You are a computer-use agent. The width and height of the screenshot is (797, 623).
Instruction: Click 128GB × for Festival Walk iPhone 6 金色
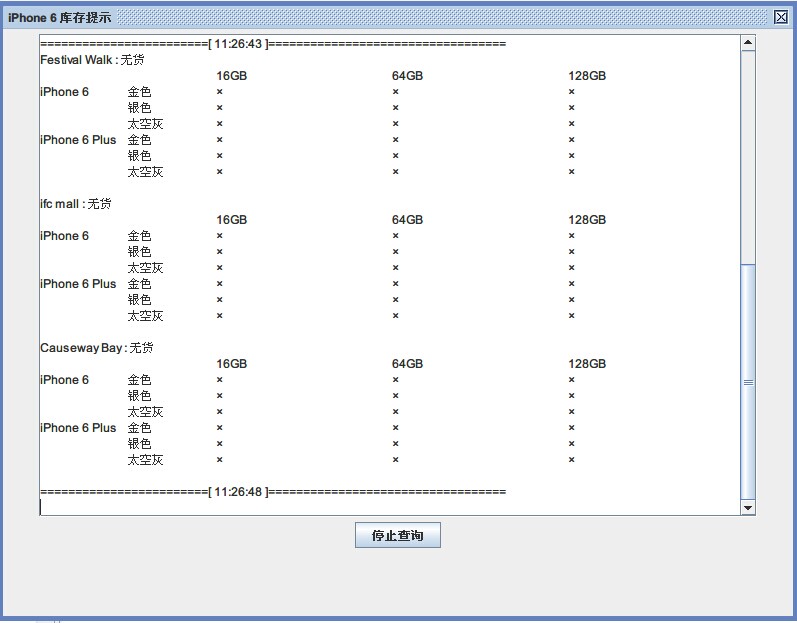572,92
